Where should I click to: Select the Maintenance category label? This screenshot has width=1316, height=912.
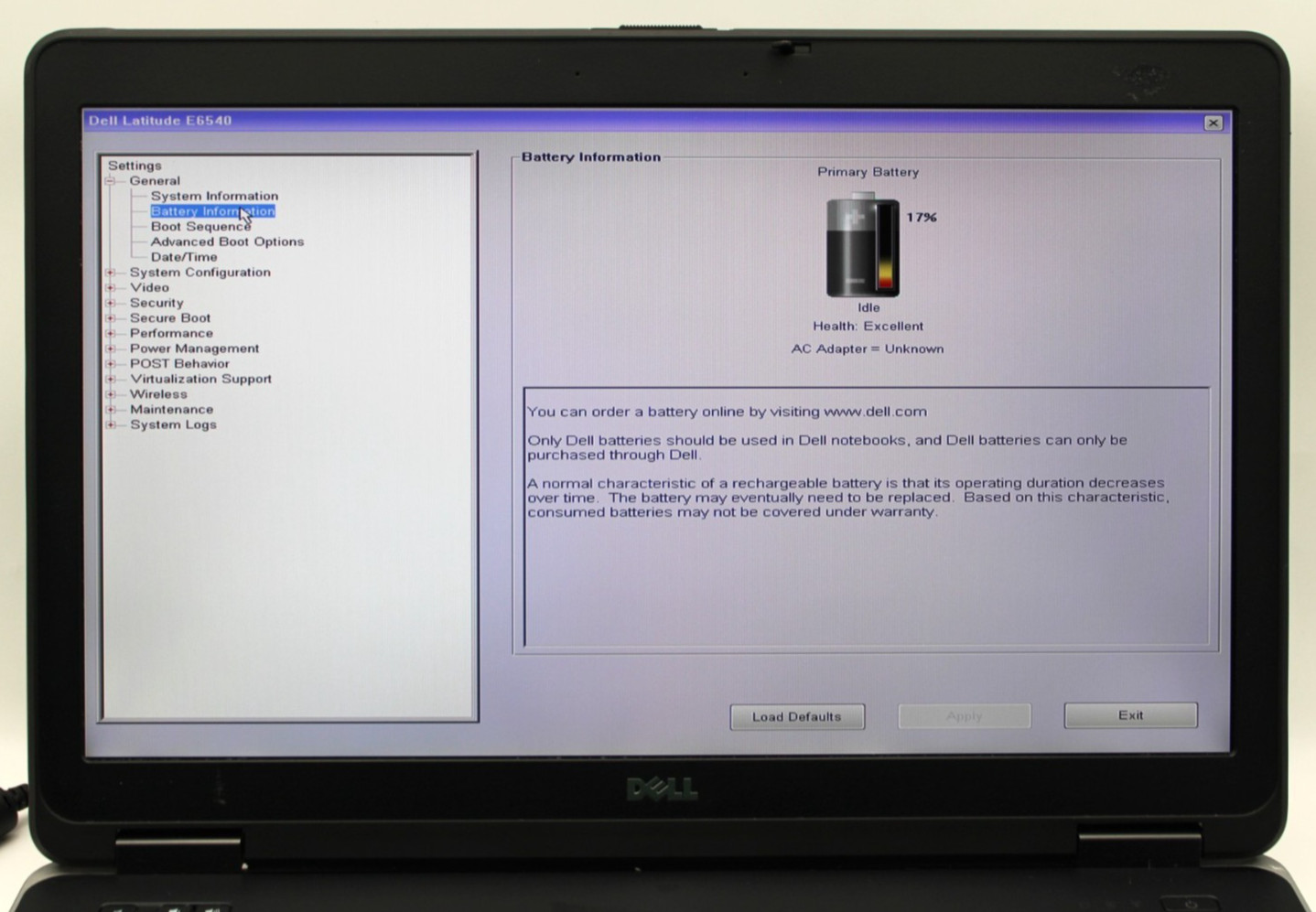point(171,410)
